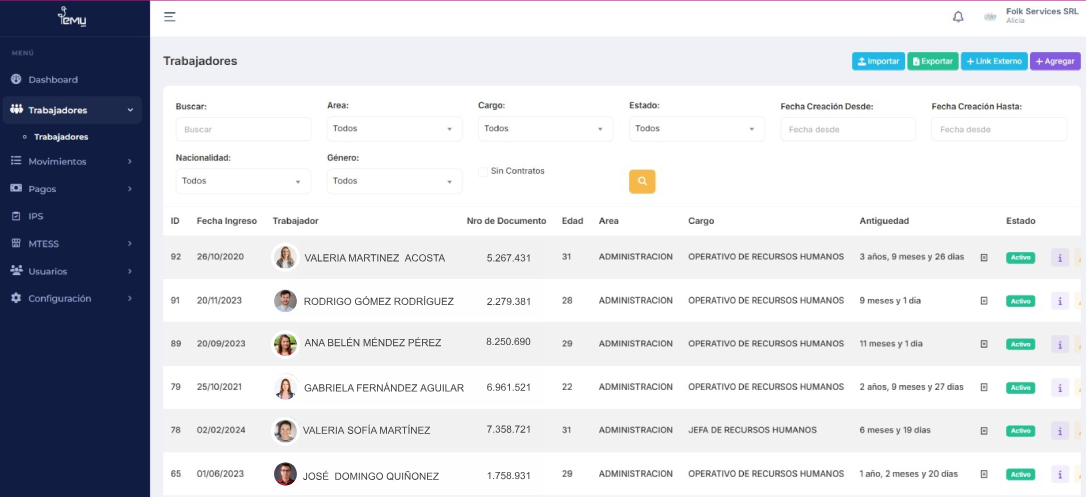Viewport: 1086px width, 497px height.
Task: Expand the Estado filter dropdown
Action: point(696,129)
